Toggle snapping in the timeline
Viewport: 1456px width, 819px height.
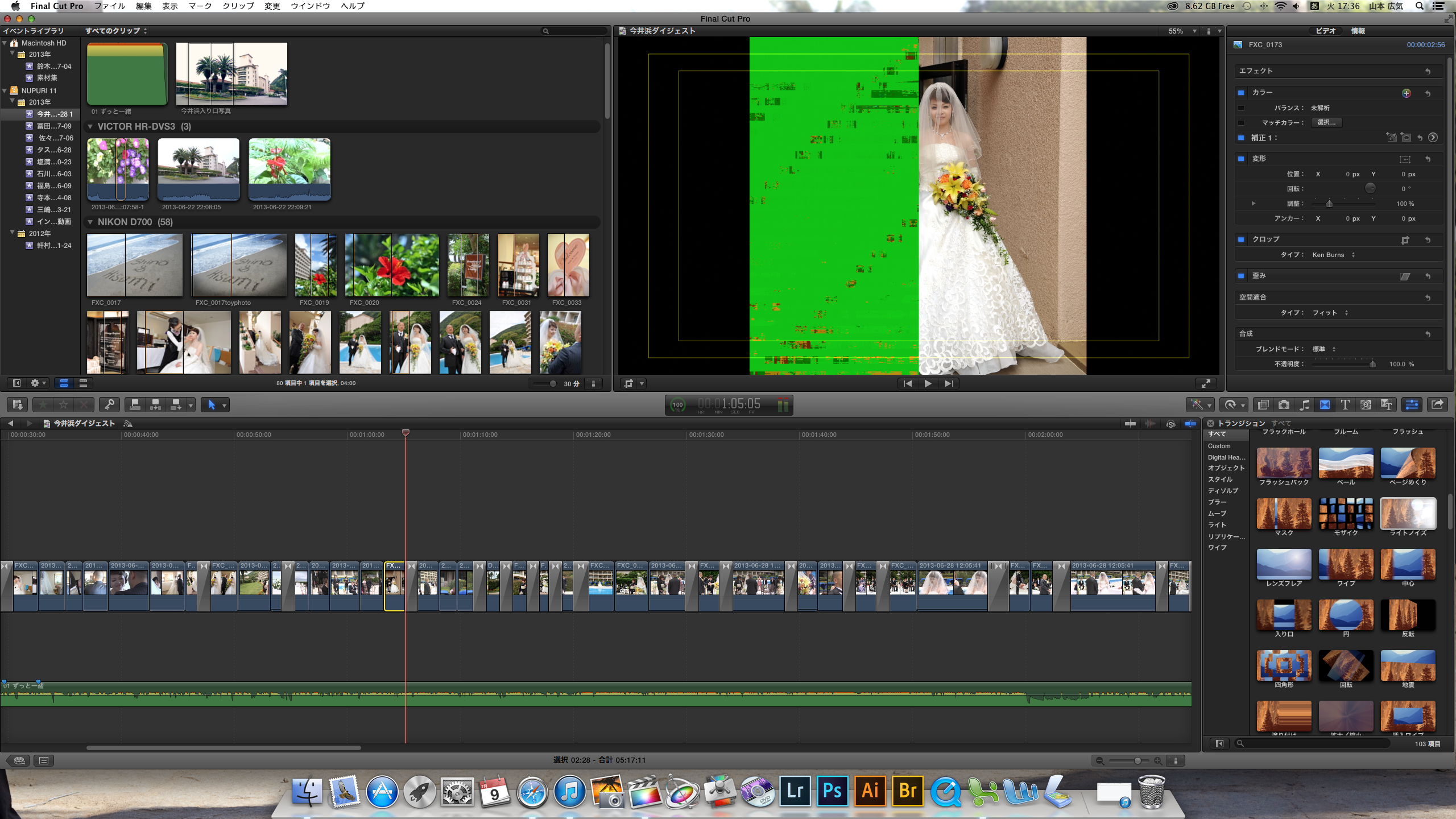click(x=1190, y=424)
